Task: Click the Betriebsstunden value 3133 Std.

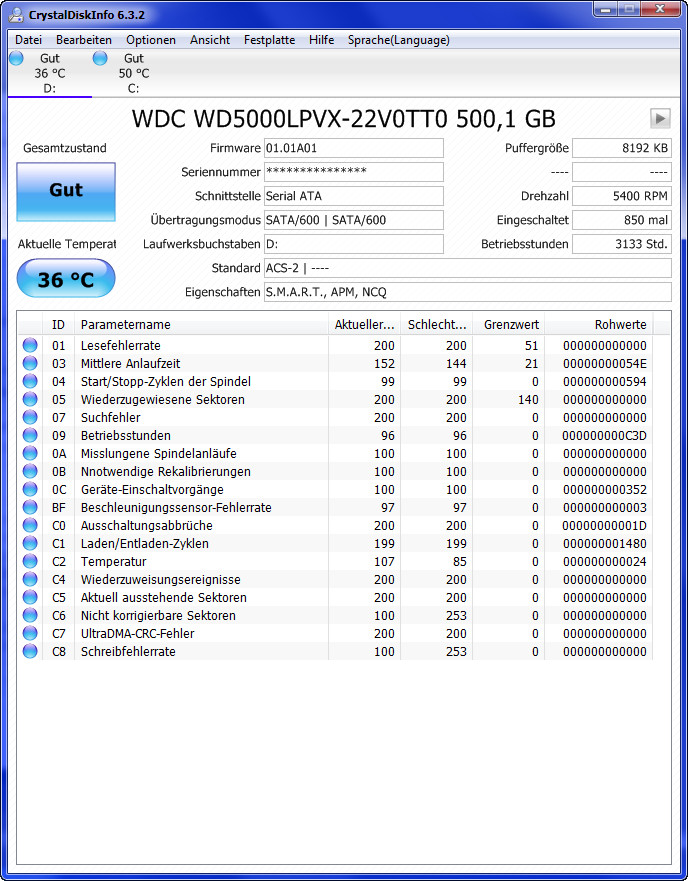Action: click(x=622, y=244)
